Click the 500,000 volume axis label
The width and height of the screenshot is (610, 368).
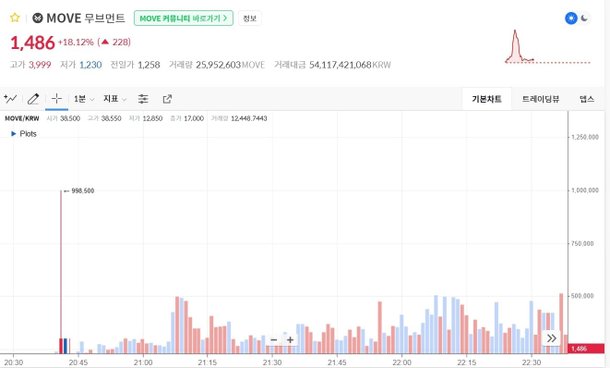click(x=582, y=296)
